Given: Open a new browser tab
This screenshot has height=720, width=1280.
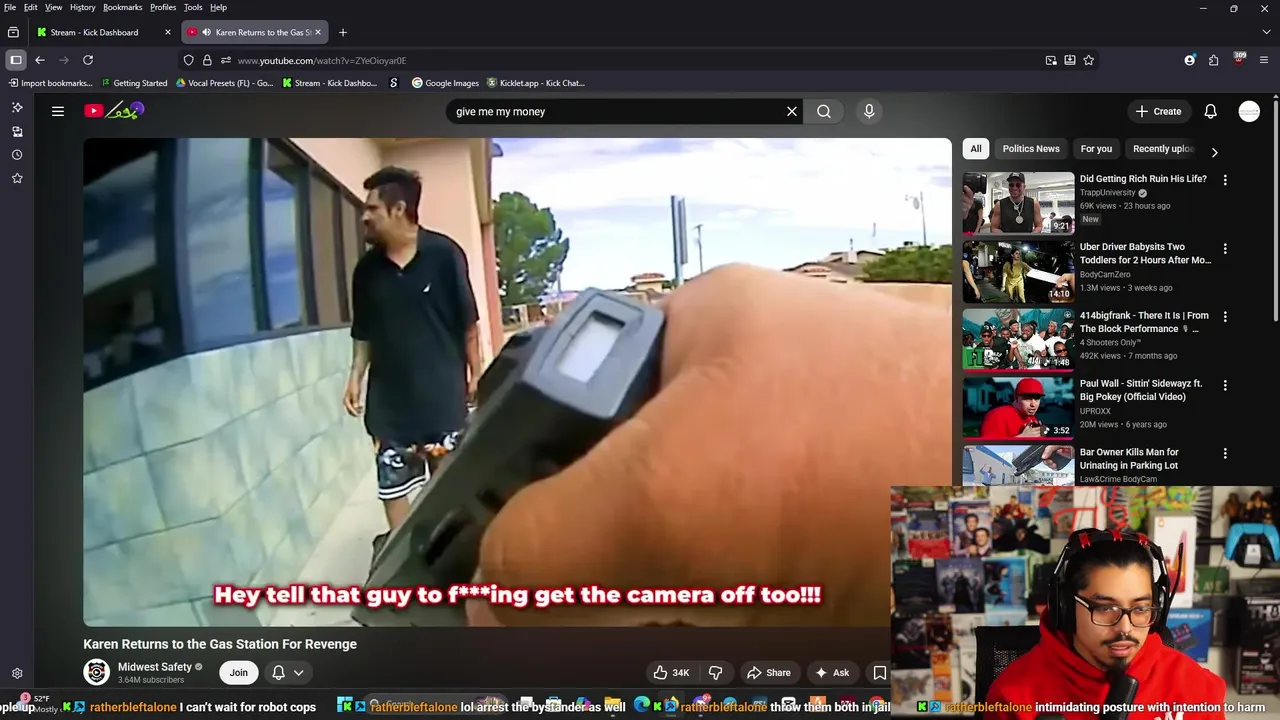Looking at the screenshot, I should point(343,32).
